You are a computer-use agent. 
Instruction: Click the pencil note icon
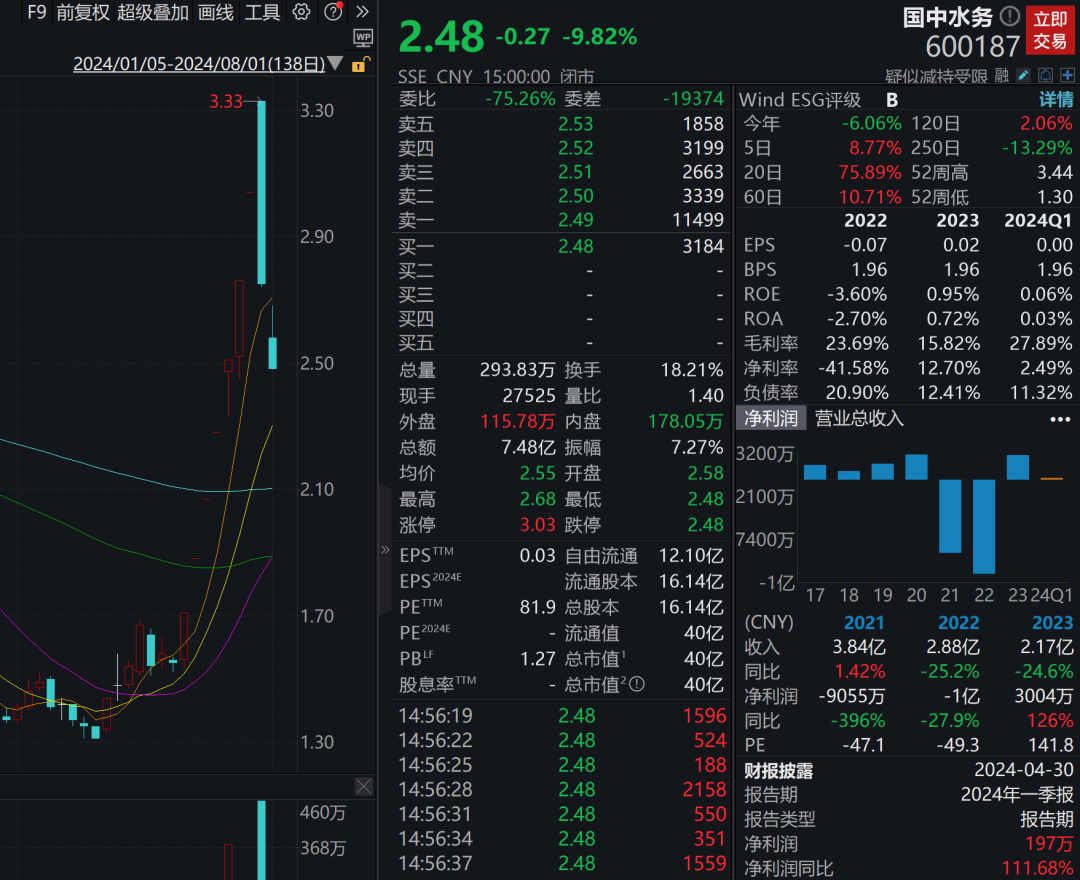tap(1023, 75)
